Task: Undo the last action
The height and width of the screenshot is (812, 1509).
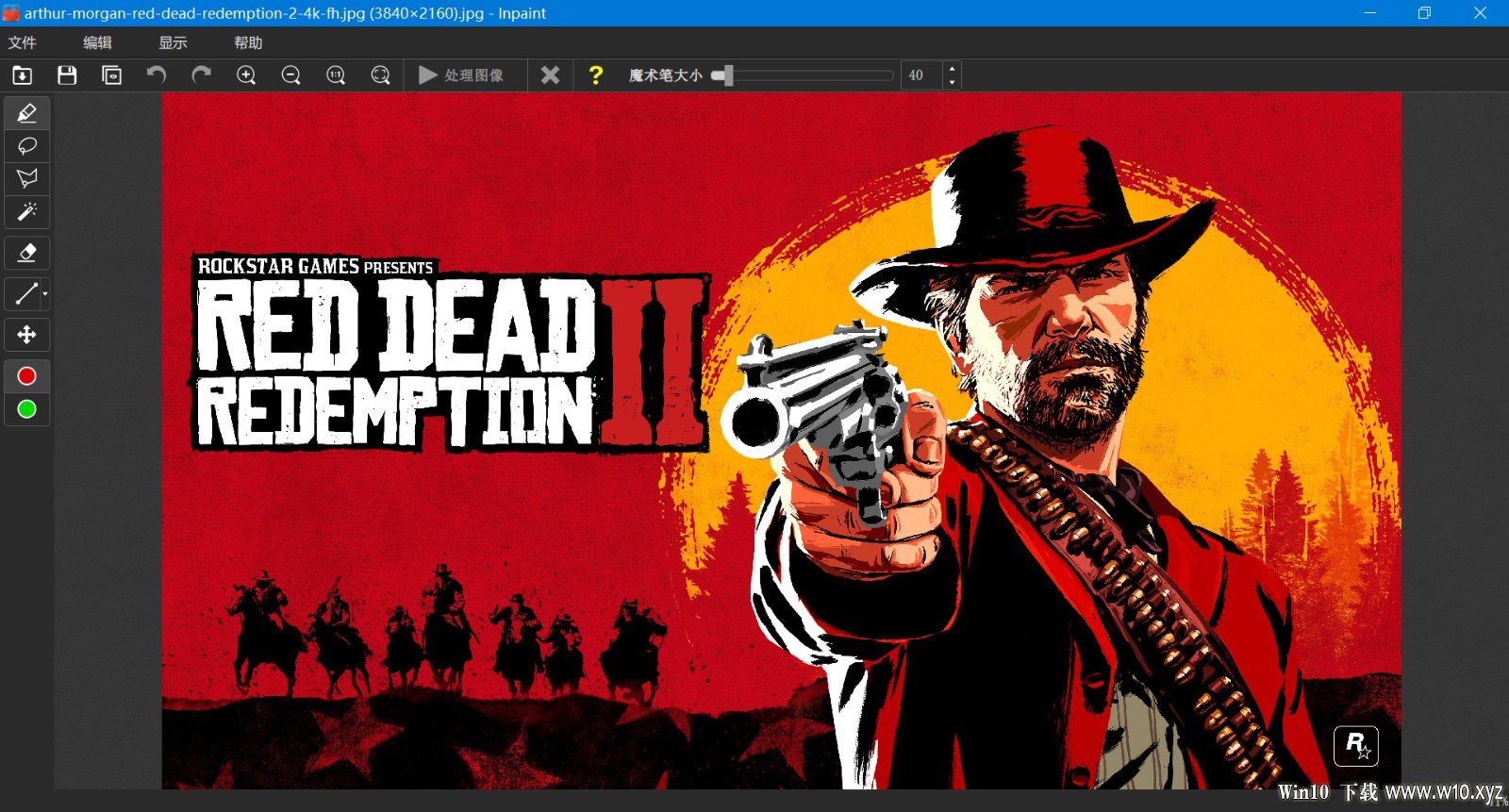Action: pyautogui.click(x=157, y=75)
